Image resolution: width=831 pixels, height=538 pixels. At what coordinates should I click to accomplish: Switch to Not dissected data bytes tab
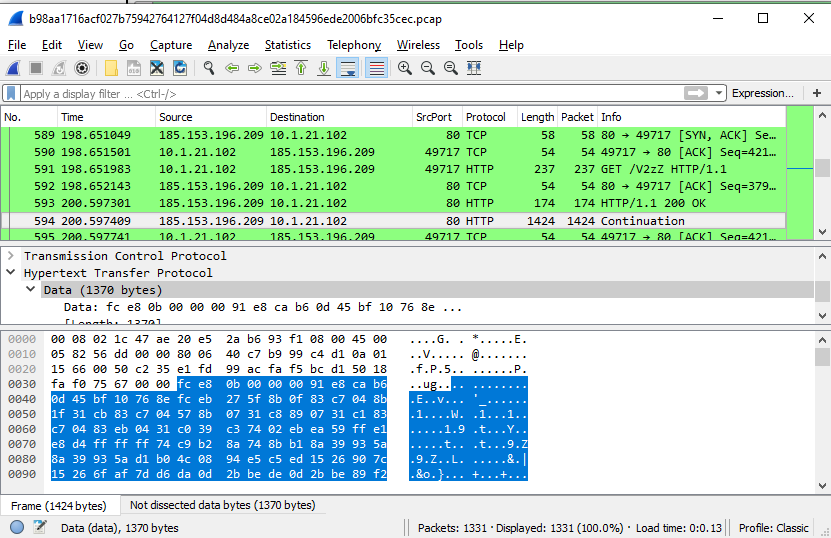click(223, 505)
